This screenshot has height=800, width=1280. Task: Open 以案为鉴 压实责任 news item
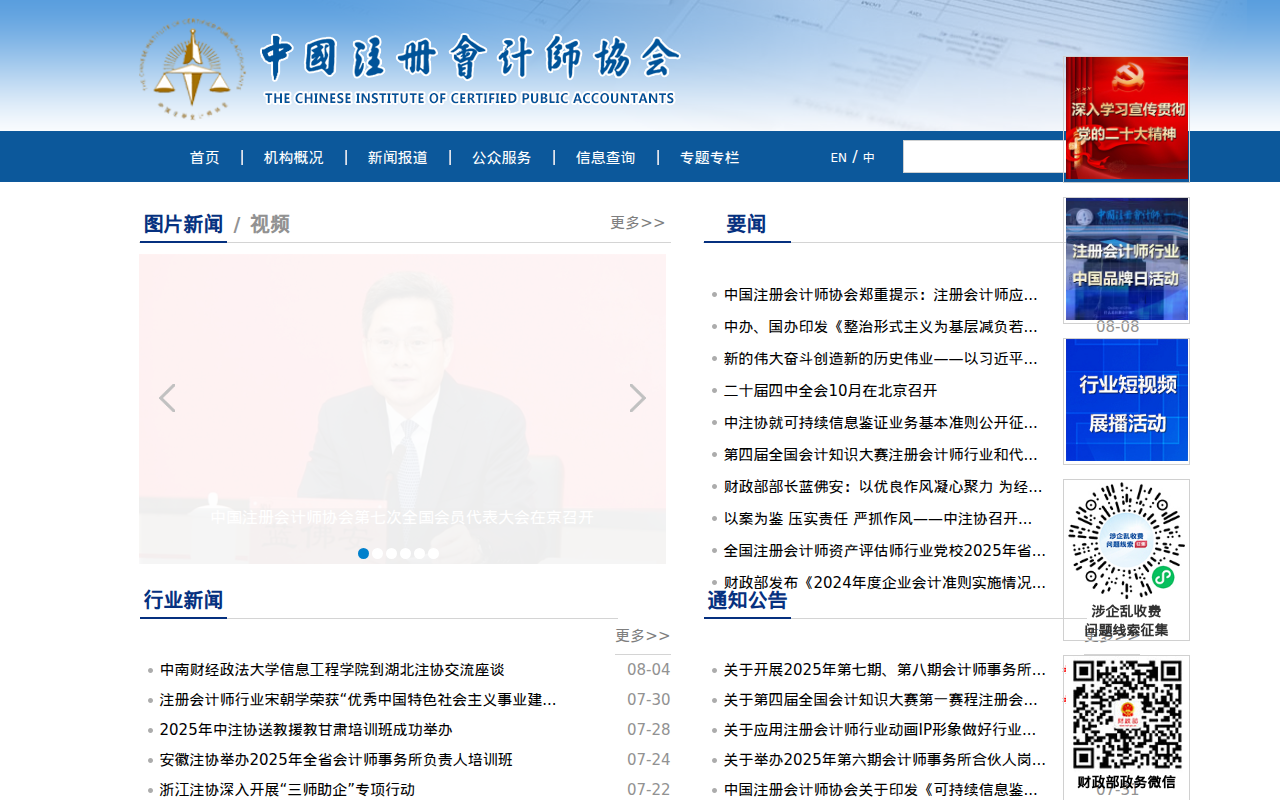(x=878, y=519)
